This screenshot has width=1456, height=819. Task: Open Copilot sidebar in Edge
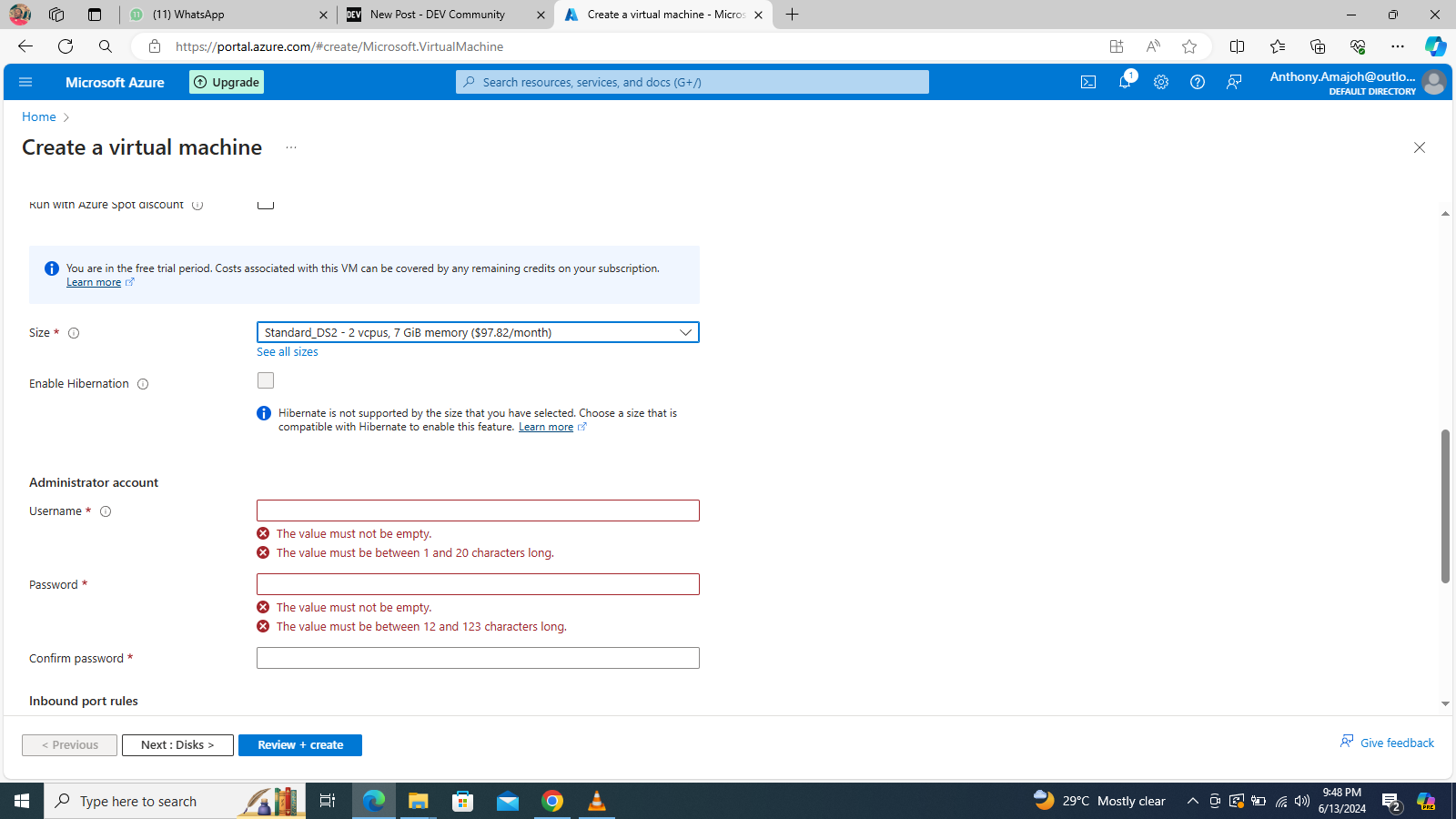1435,46
